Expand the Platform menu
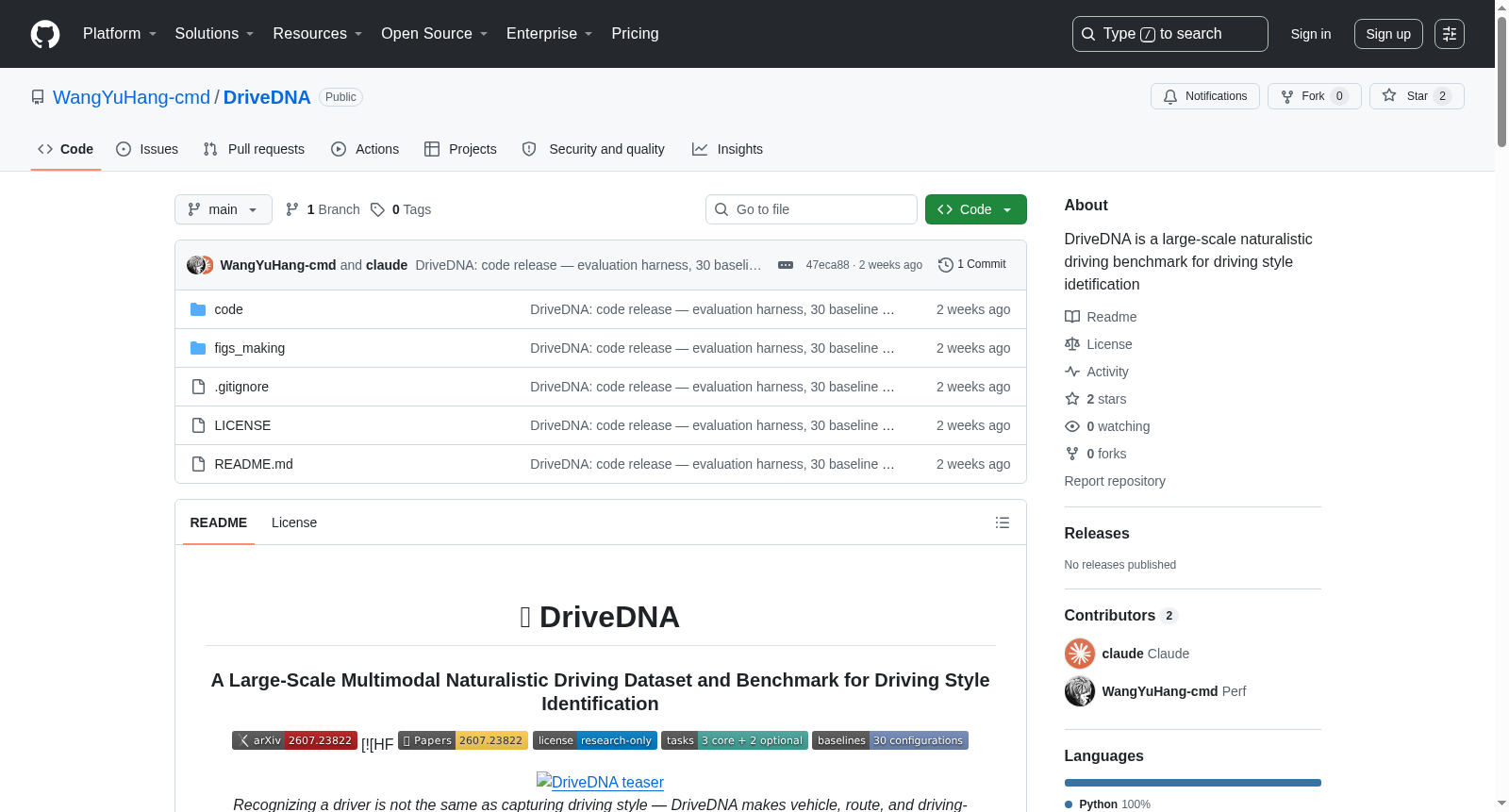Viewport: 1509px width, 812px height. click(x=120, y=34)
